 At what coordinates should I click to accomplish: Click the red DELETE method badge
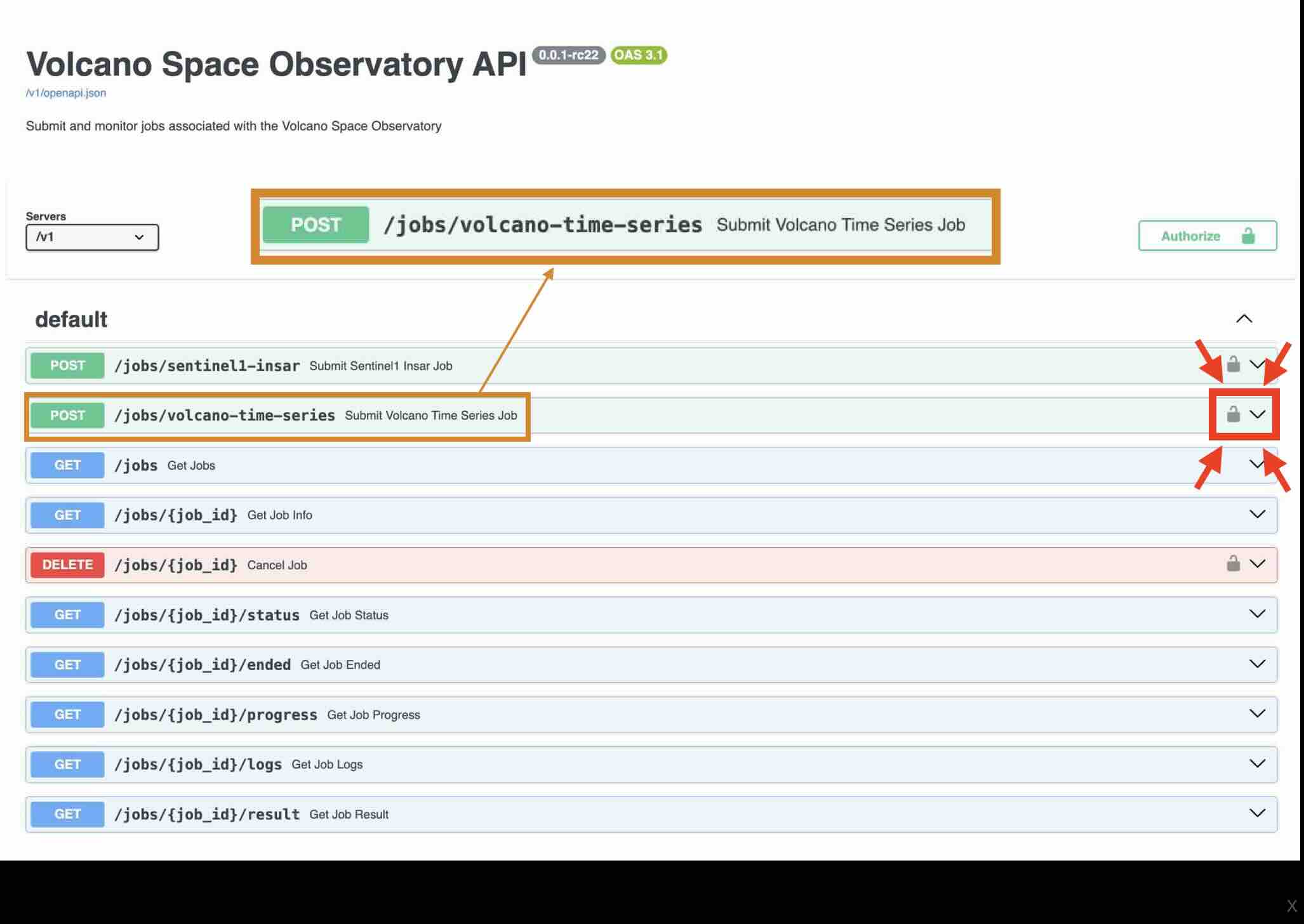[67, 565]
